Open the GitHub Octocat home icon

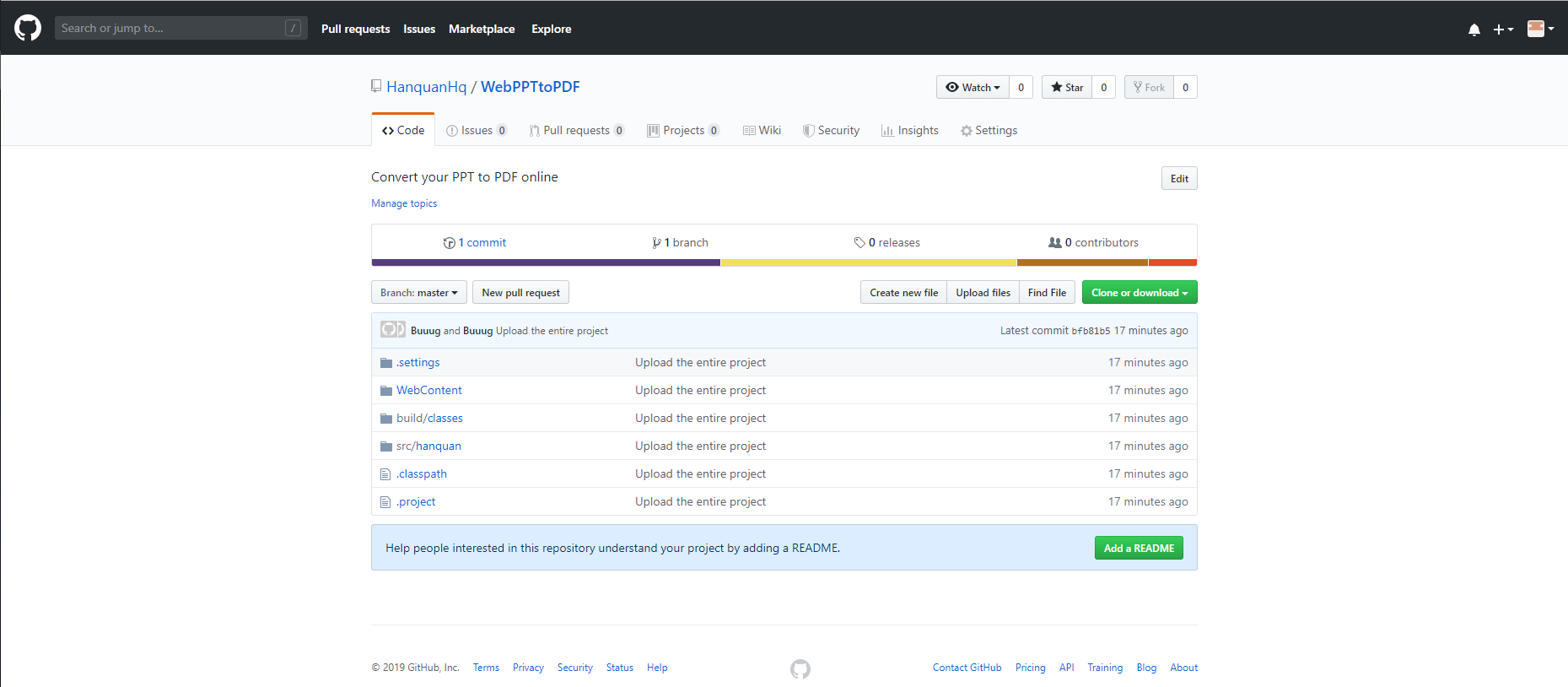coord(28,28)
